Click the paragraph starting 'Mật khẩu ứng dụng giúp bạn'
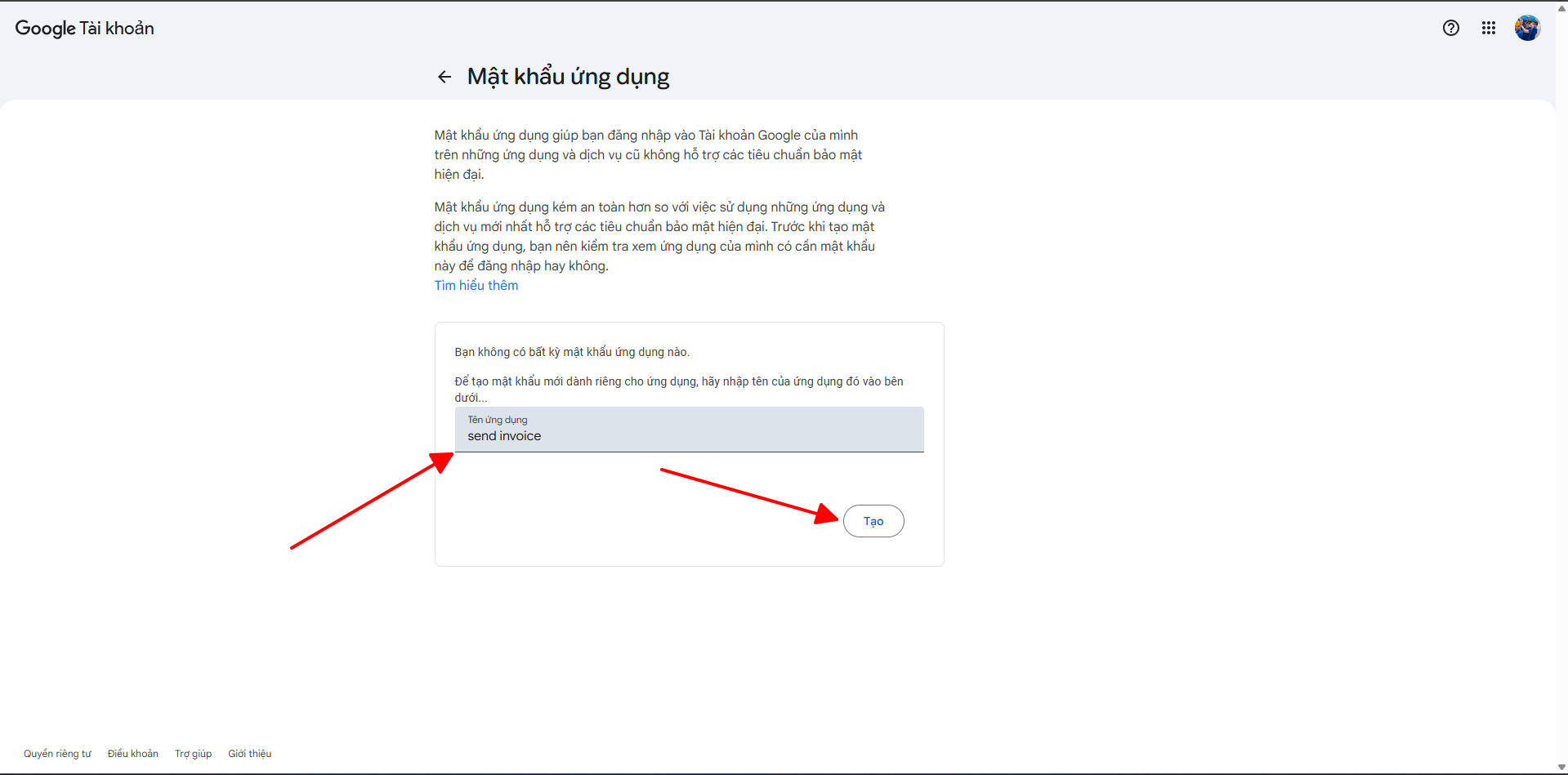This screenshot has width=1568, height=775. coord(647,154)
